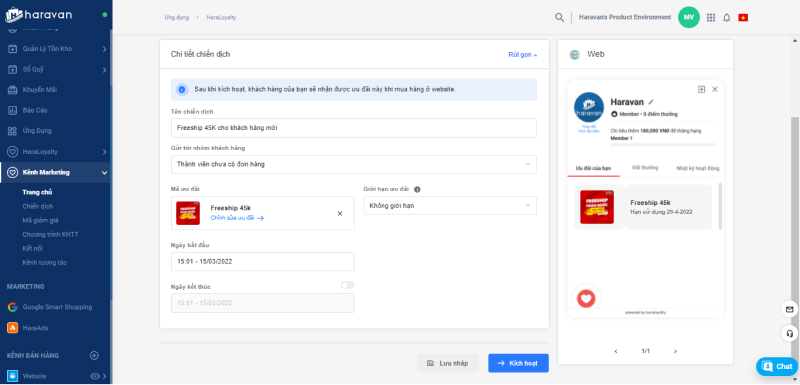The image size is (800, 385).
Task: Click the Haravan profile avatar in preview
Action: [589, 107]
